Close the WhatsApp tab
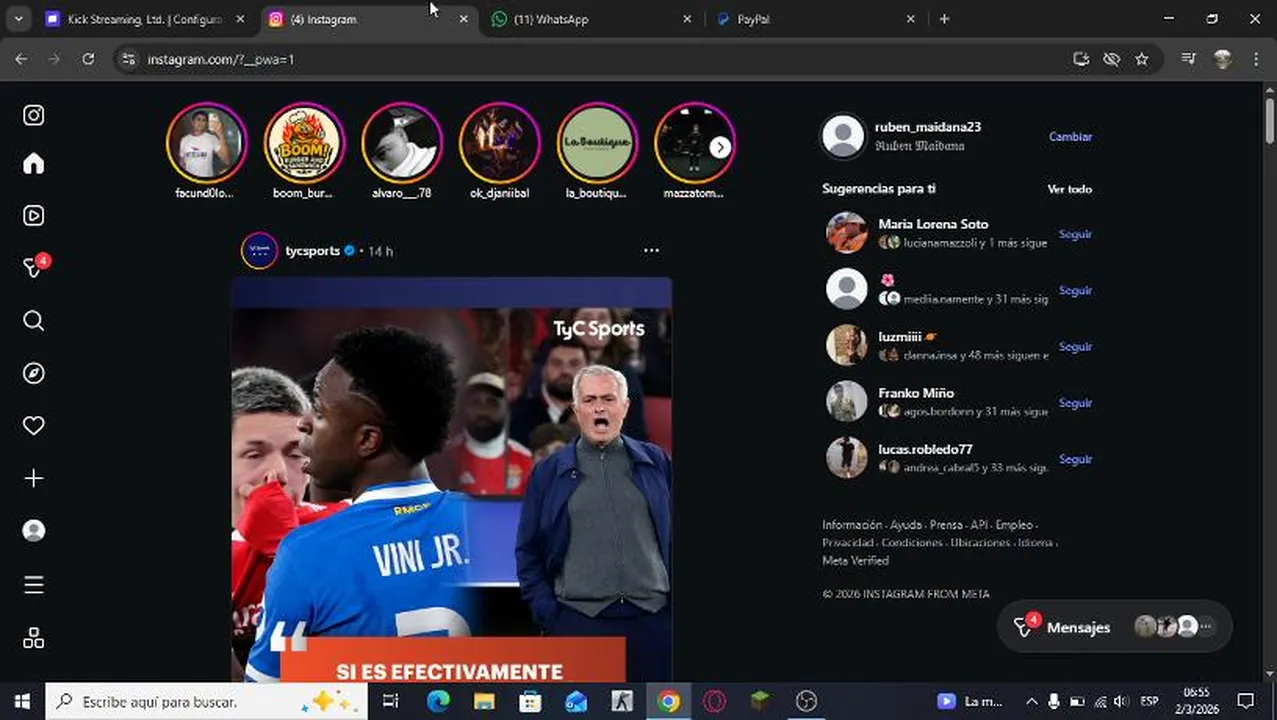This screenshot has width=1277, height=720. pos(687,19)
